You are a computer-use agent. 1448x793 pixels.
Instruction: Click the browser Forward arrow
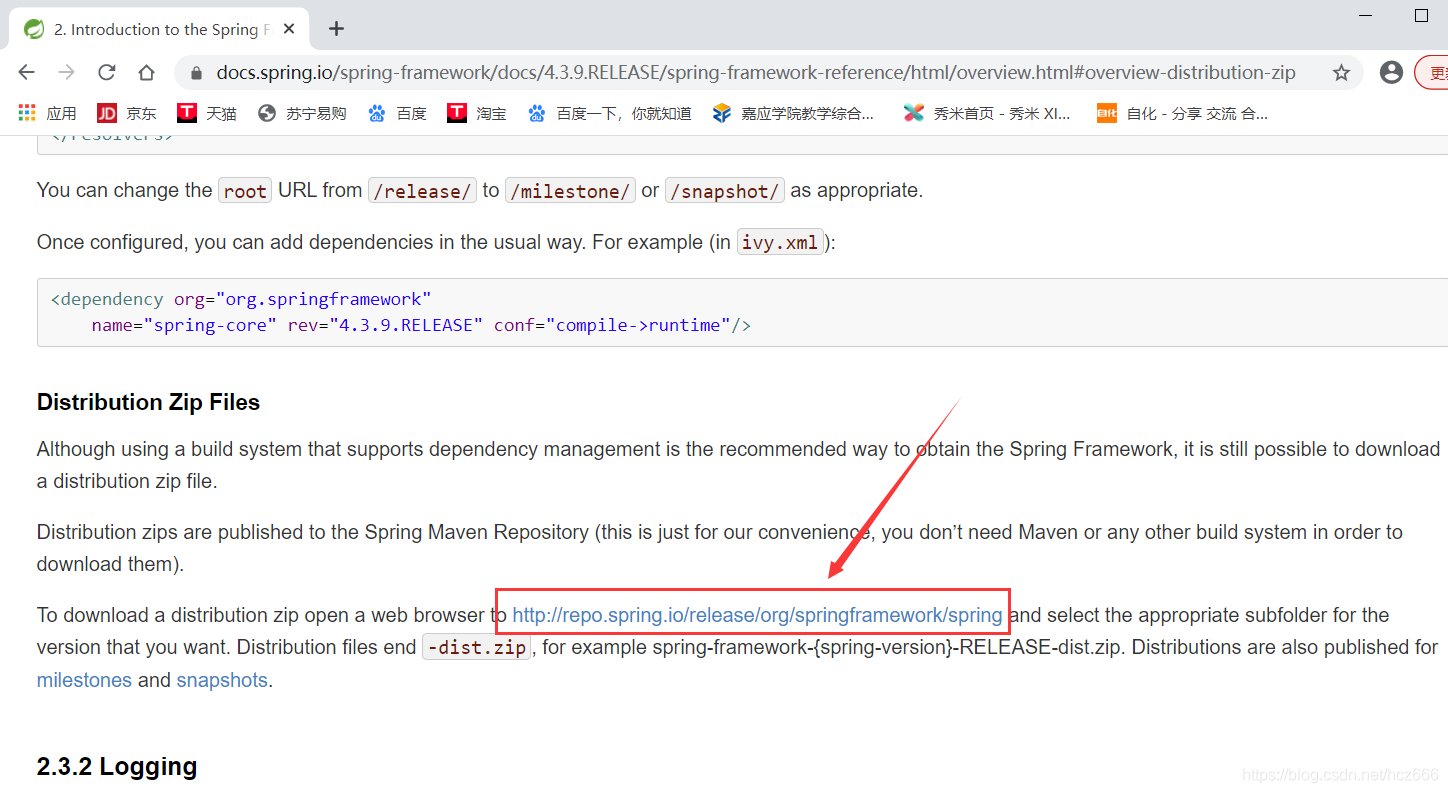click(x=67, y=72)
